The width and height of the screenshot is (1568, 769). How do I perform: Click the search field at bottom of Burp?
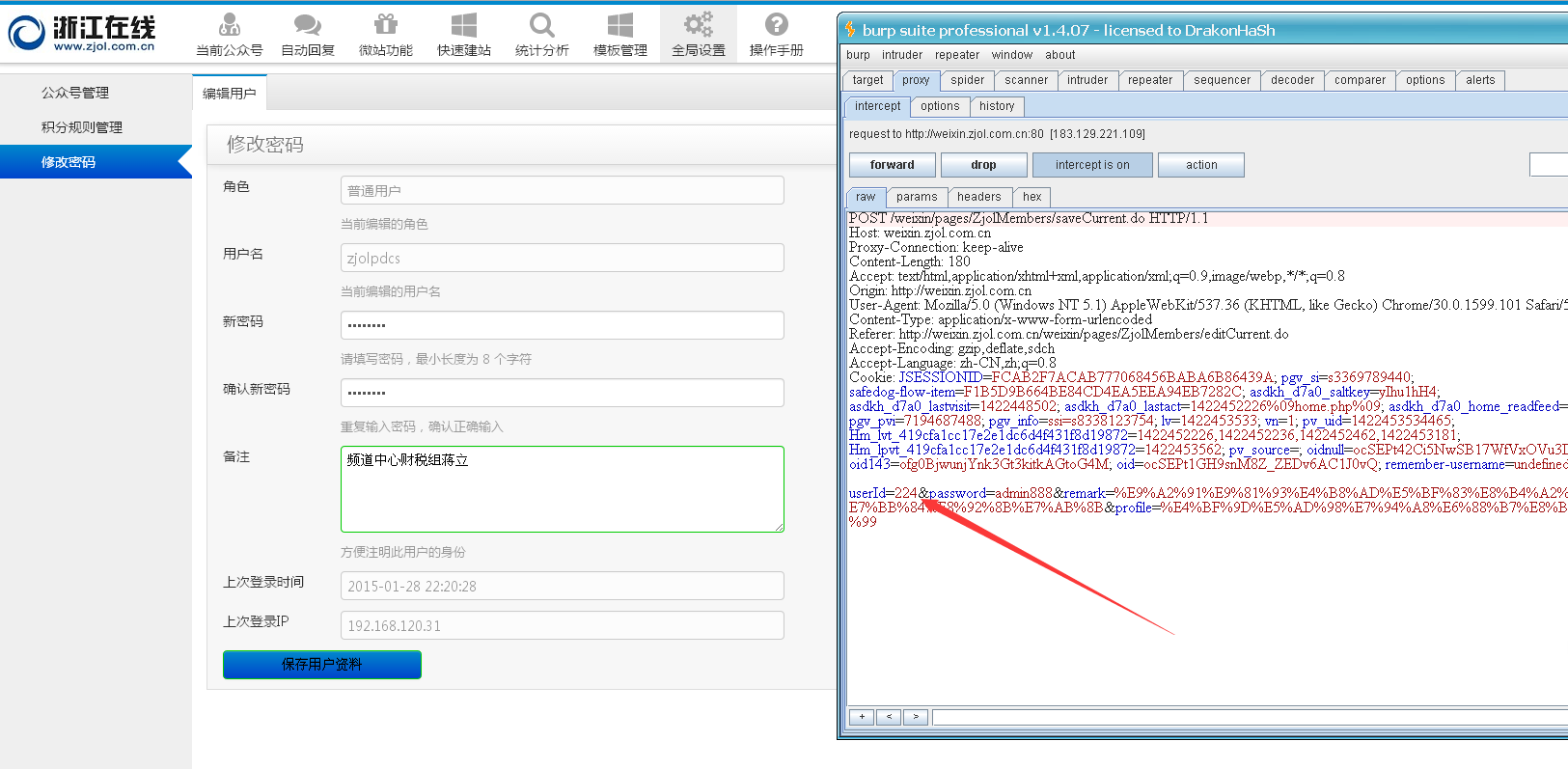click(x=1250, y=717)
